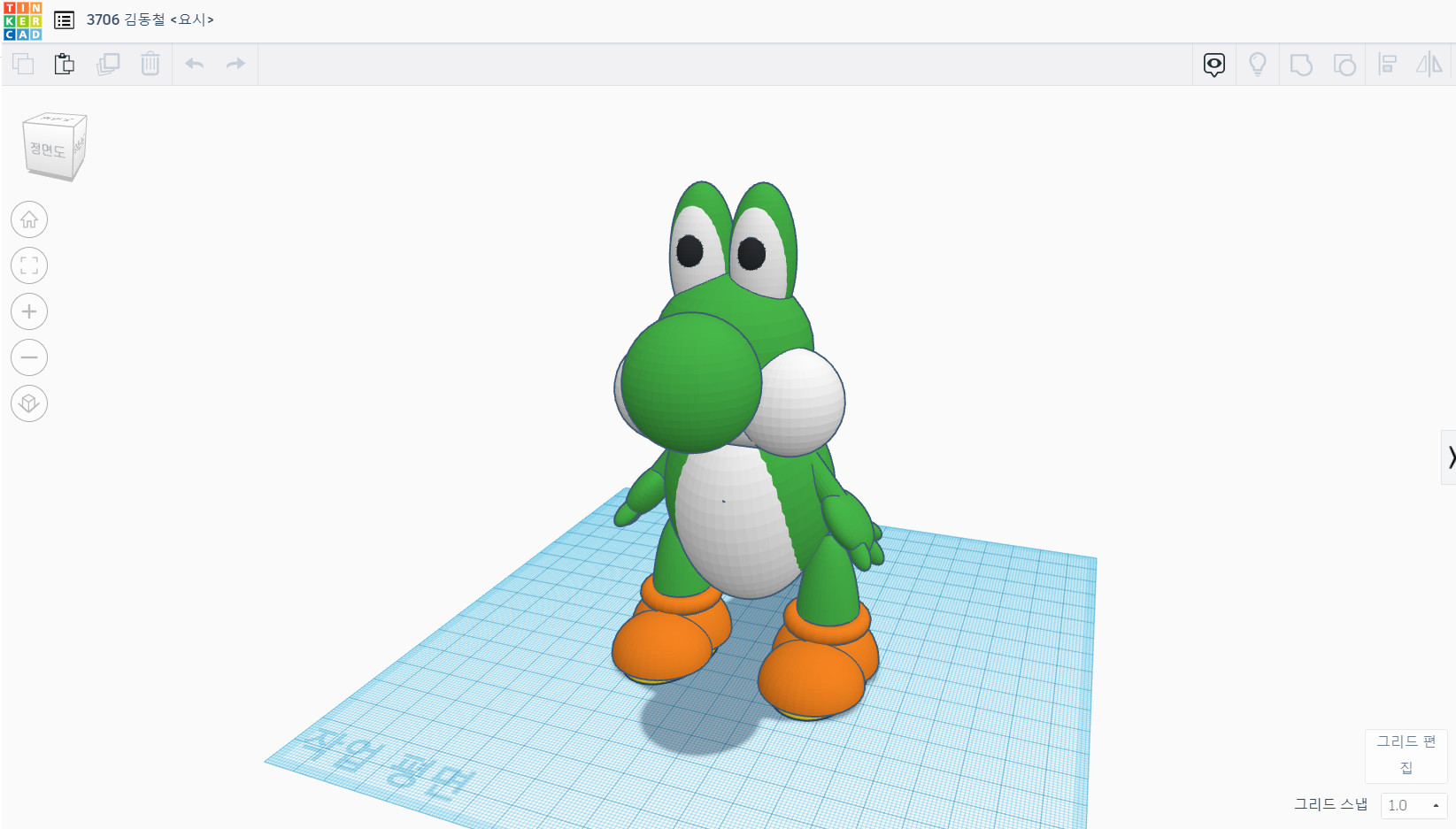This screenshot has height=829, width=1456.
Task: Select the green Yoshi nose sphere
Action: point(690,383)
